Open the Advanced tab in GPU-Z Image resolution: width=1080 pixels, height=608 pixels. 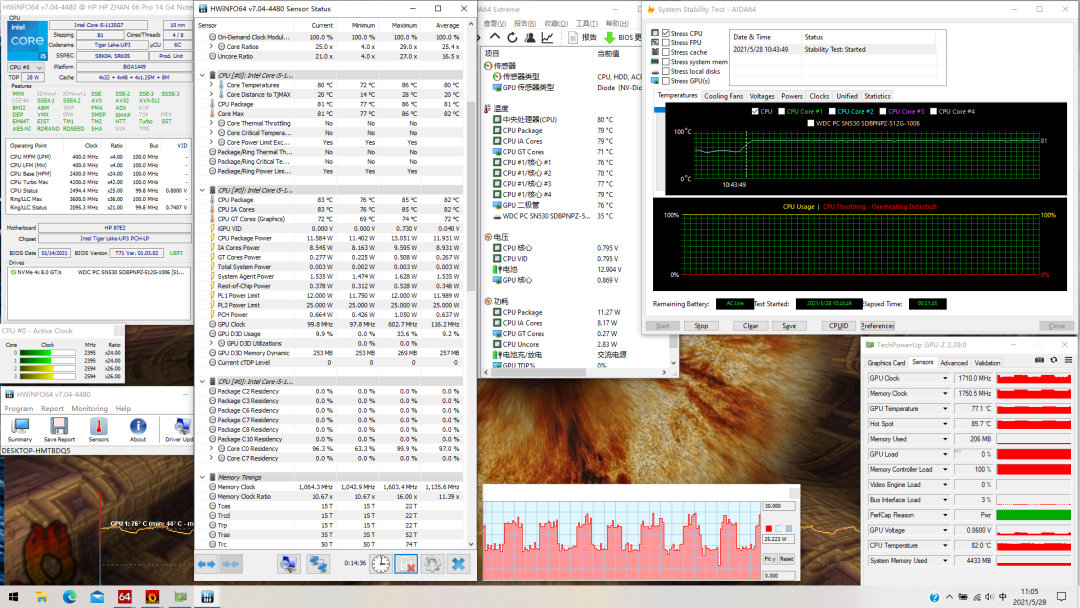pyautogui.click(x=953, y=363)
